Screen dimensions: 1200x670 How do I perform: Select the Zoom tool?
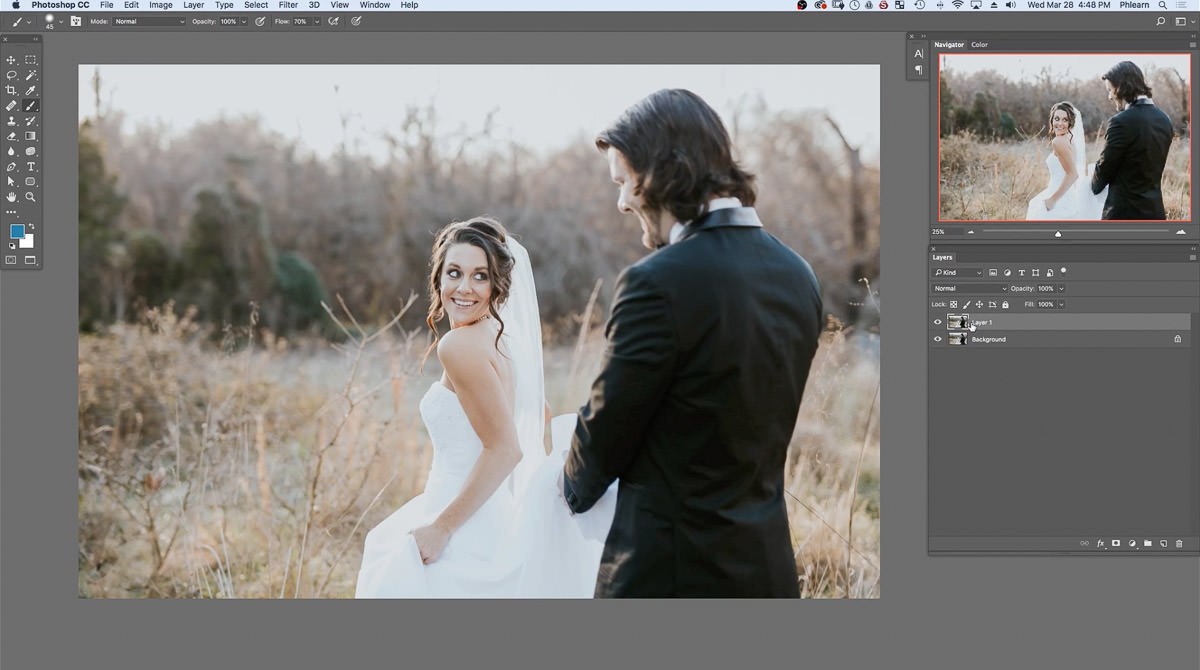pyautogui.click(x=31, y=197)
